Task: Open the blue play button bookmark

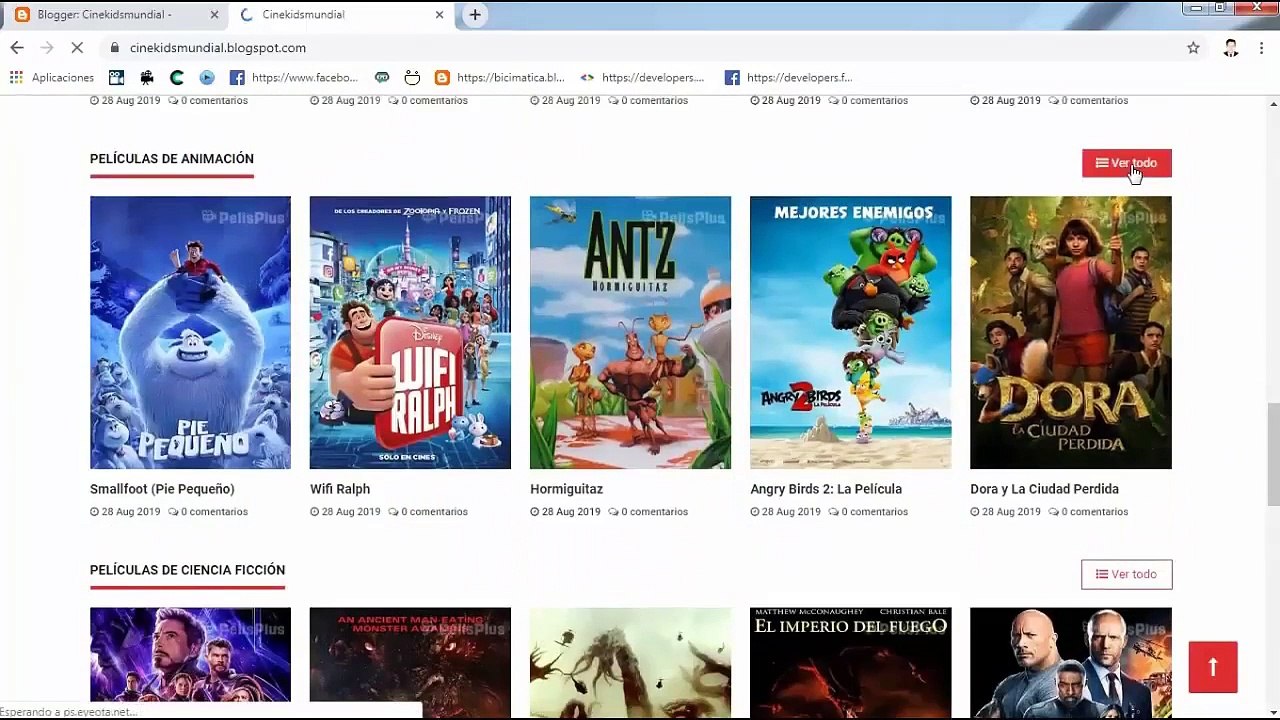Action: [207, 77]
